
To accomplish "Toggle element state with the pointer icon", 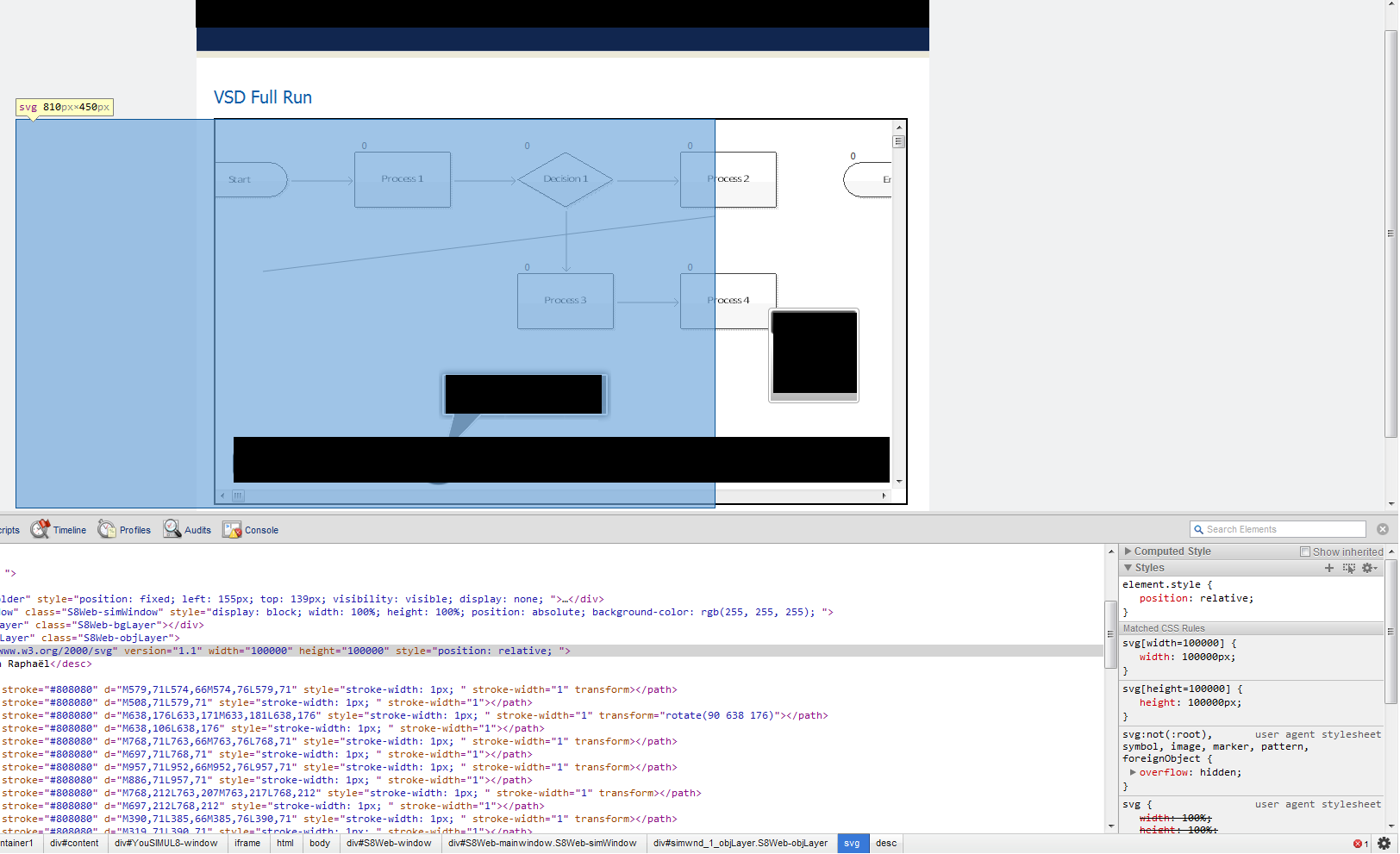I will pos(1349,568).
